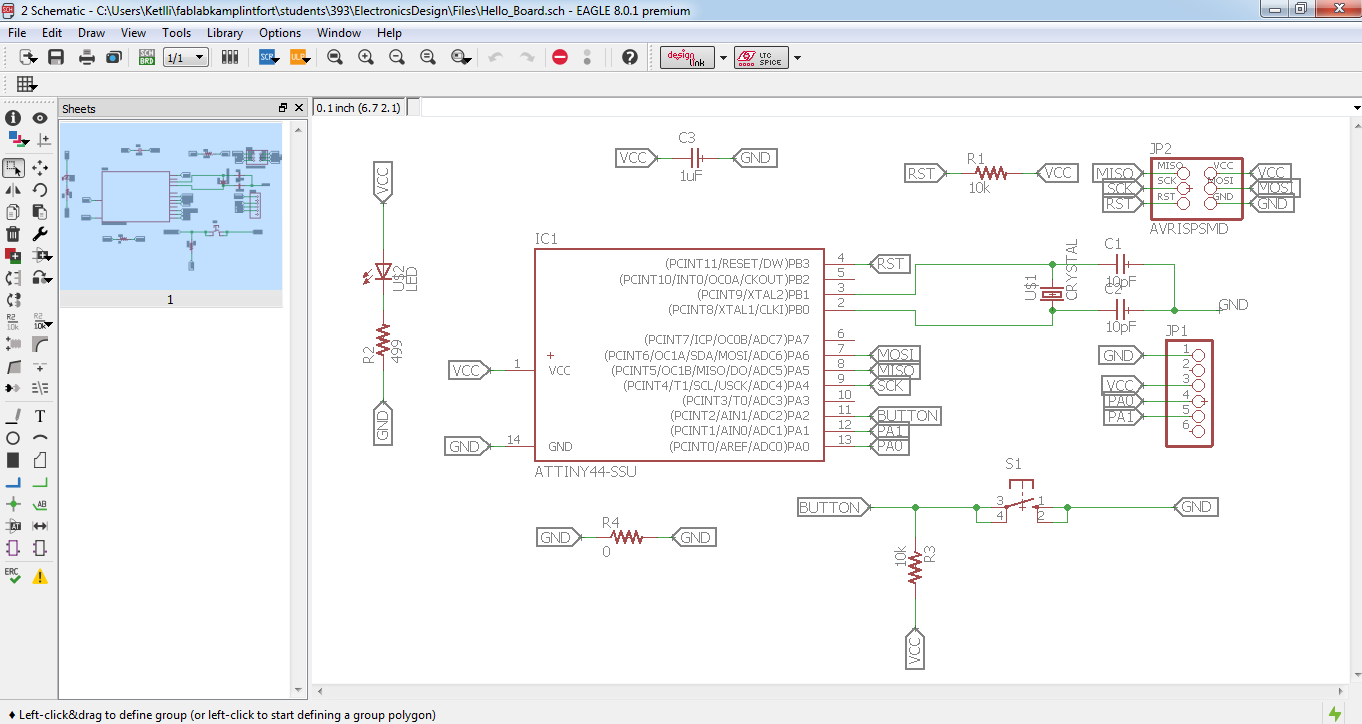1362x724 pixels.
Task: Select the net Label tool
Action: (x=40, y=504)
